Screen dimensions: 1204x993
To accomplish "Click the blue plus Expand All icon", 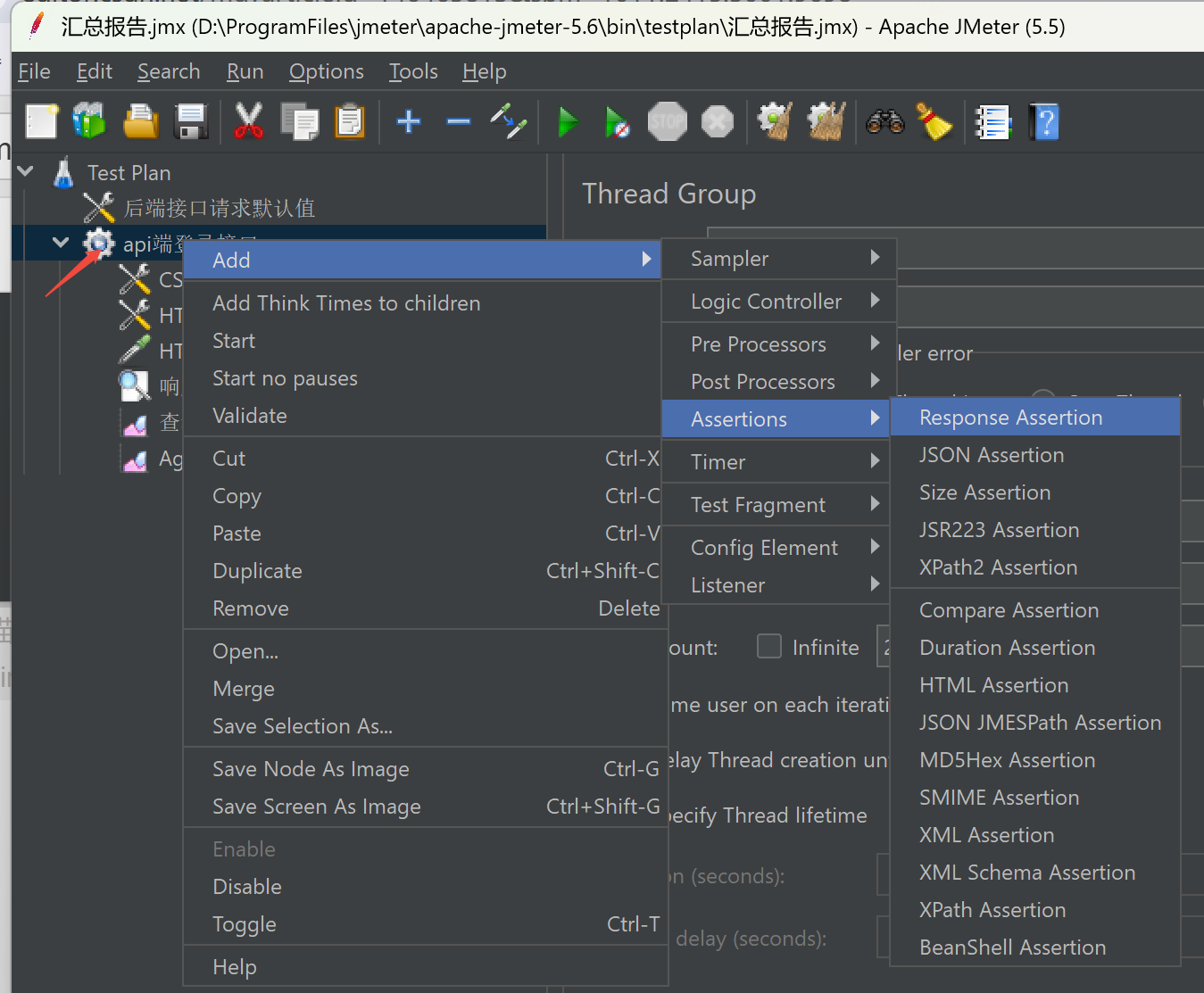I will [x=409, y=120].
